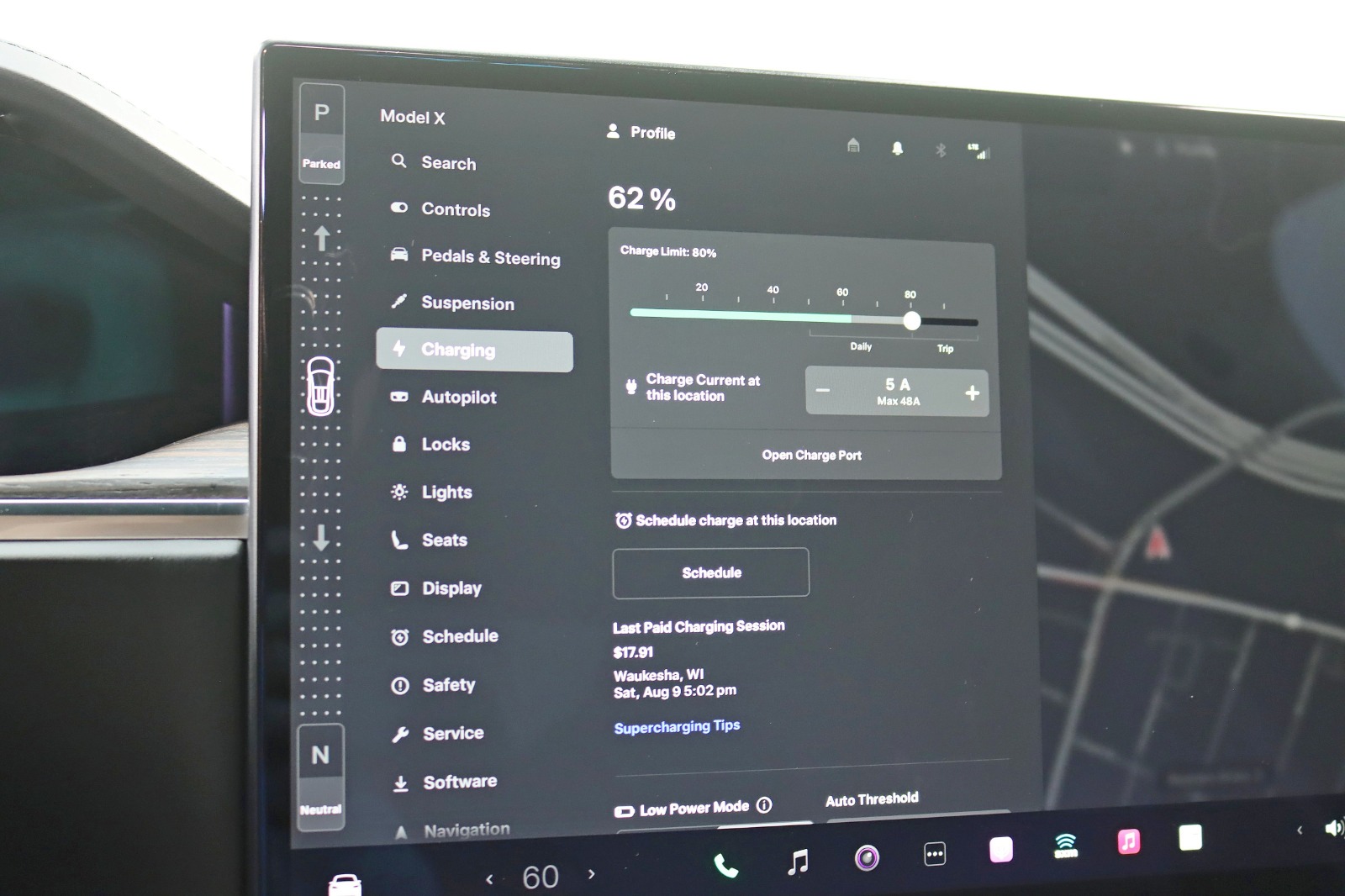Open the Search magnifier icon
Image resolution: width=1345 pixels, height=896 pixels.
click(x=398, y=162)
